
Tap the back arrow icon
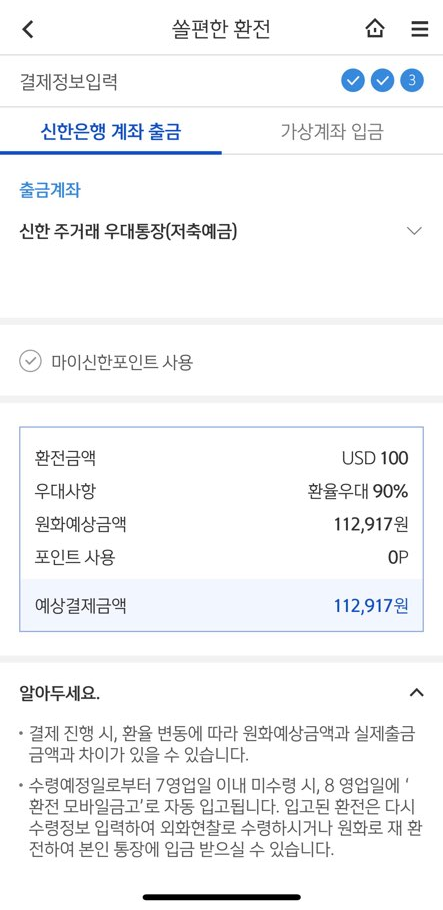click(x=27, y=29)
